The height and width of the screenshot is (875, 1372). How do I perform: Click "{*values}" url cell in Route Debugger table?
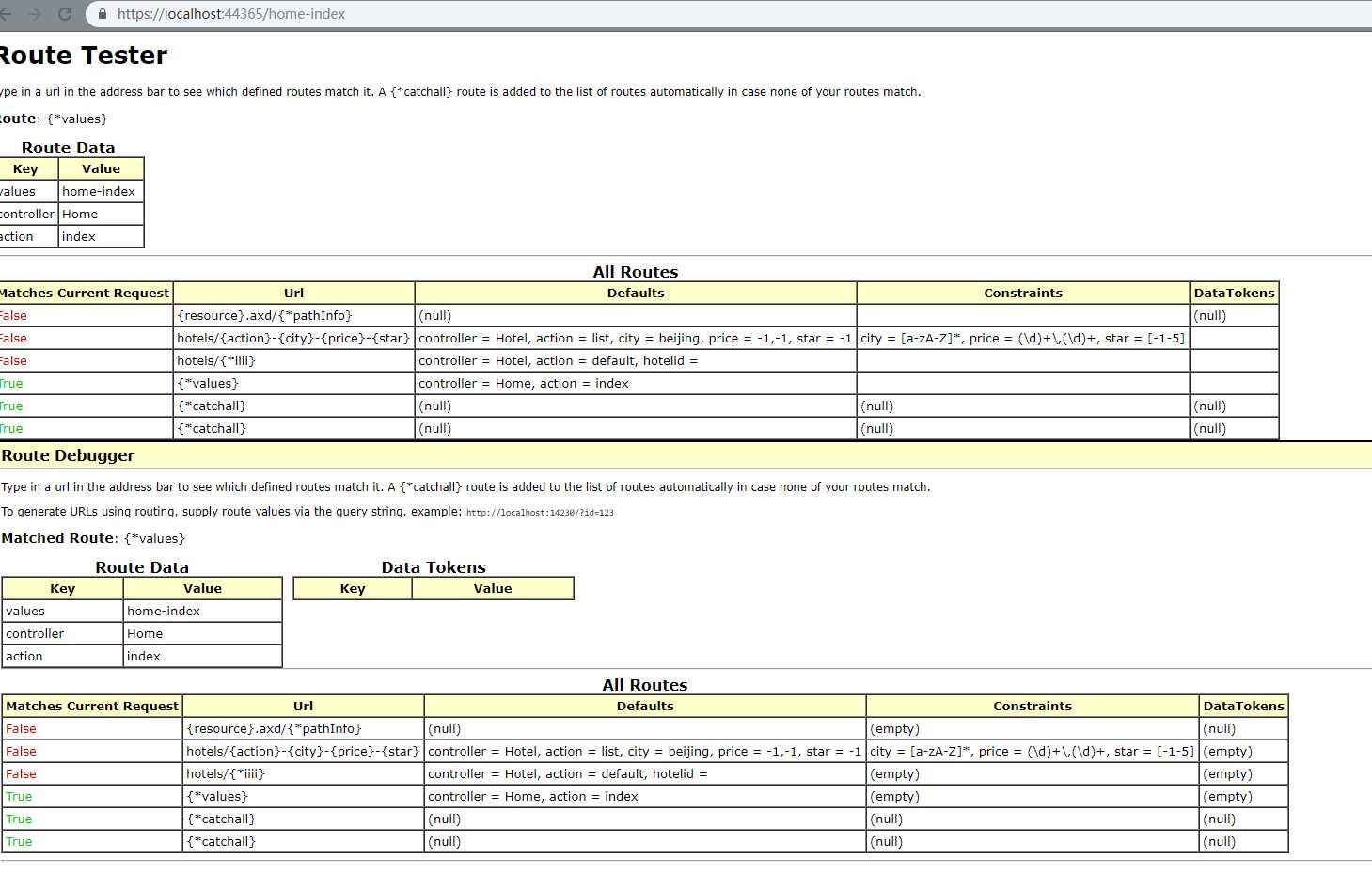(x=217, y=796)
